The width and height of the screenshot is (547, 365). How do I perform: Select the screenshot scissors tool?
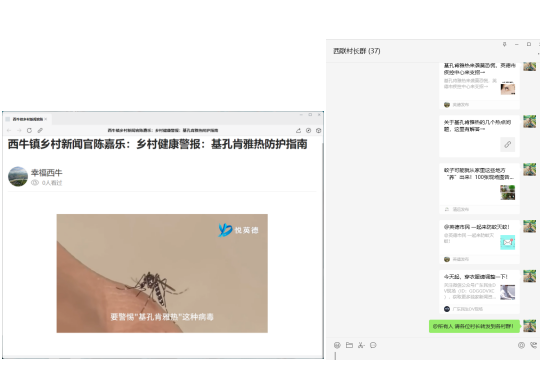pyautogui.click(x=361, y=345)
